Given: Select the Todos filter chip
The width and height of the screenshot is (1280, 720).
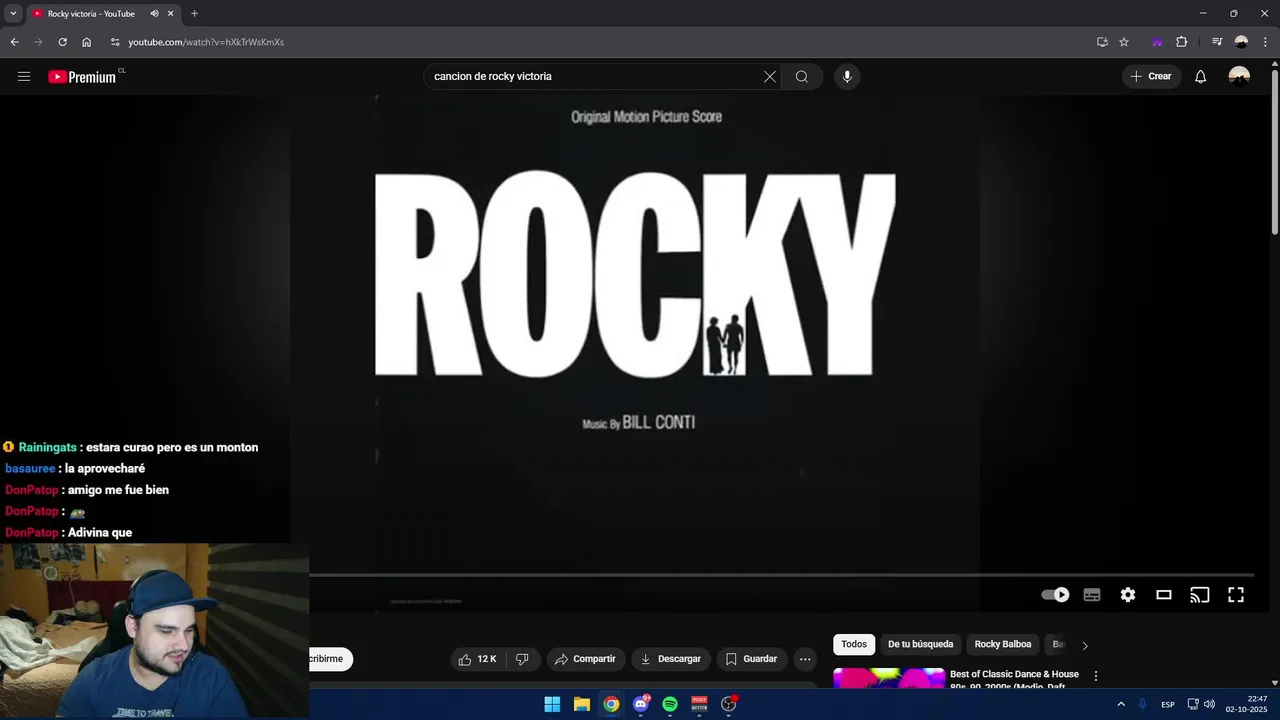Looking at the screenshot, I should pos(854,645).
